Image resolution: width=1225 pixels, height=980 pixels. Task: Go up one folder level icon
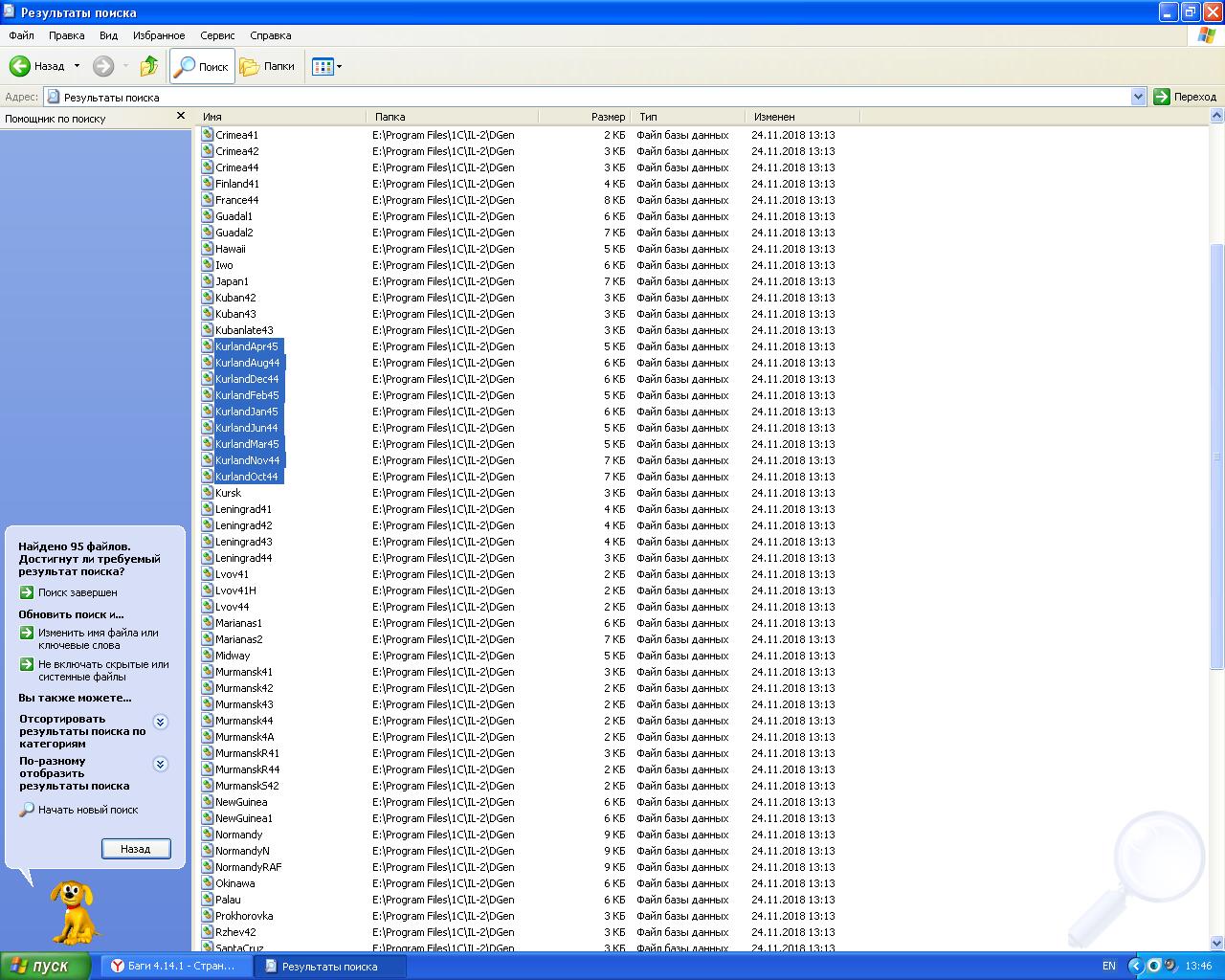(149, 66)
